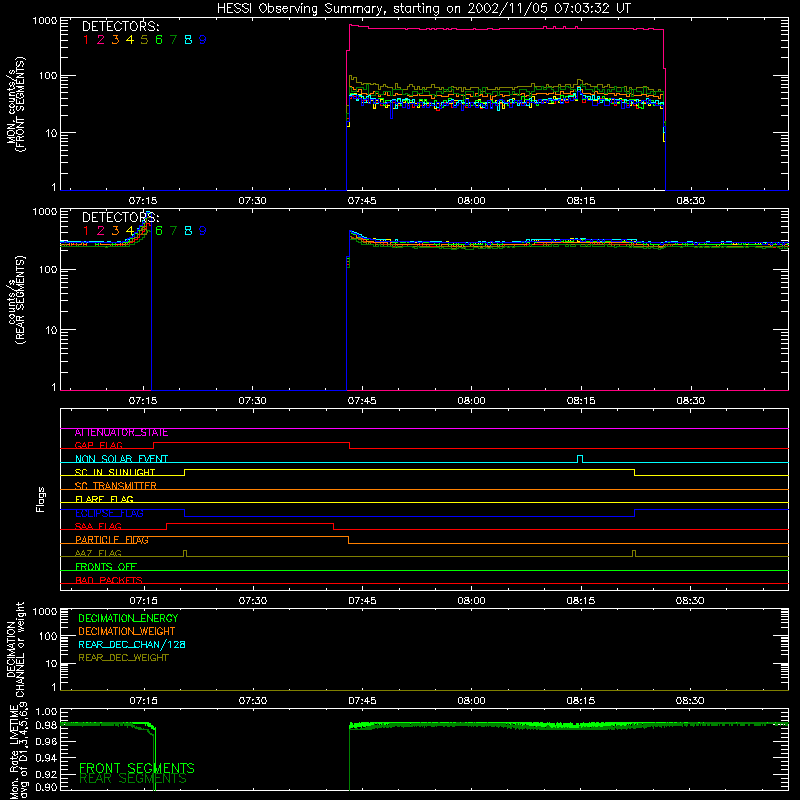Click the SAA_FLAG label
The image size is (800, 800).
(98, 527)
